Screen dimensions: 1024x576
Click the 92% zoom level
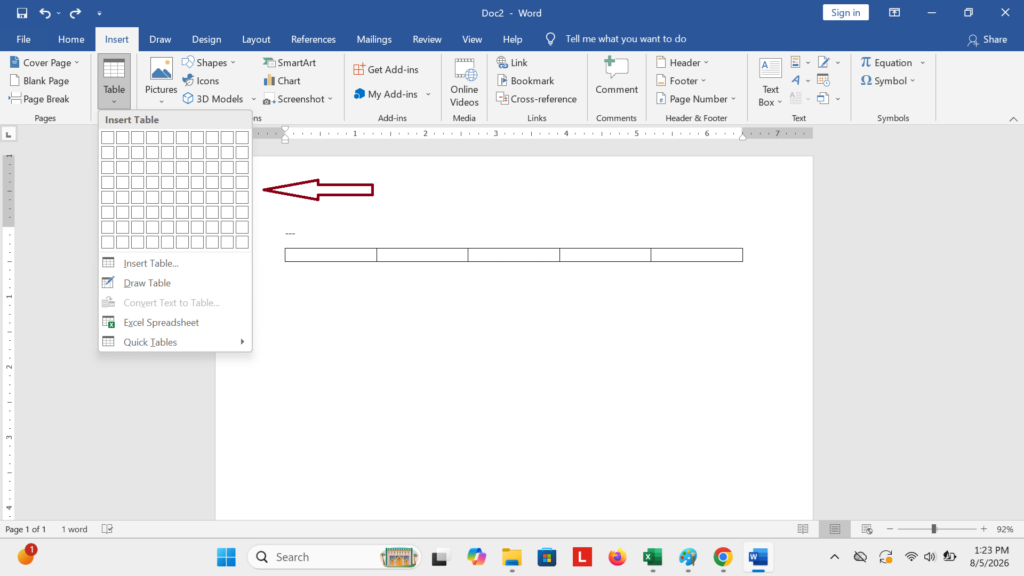pyautogui.click(x=1005, y=530)
